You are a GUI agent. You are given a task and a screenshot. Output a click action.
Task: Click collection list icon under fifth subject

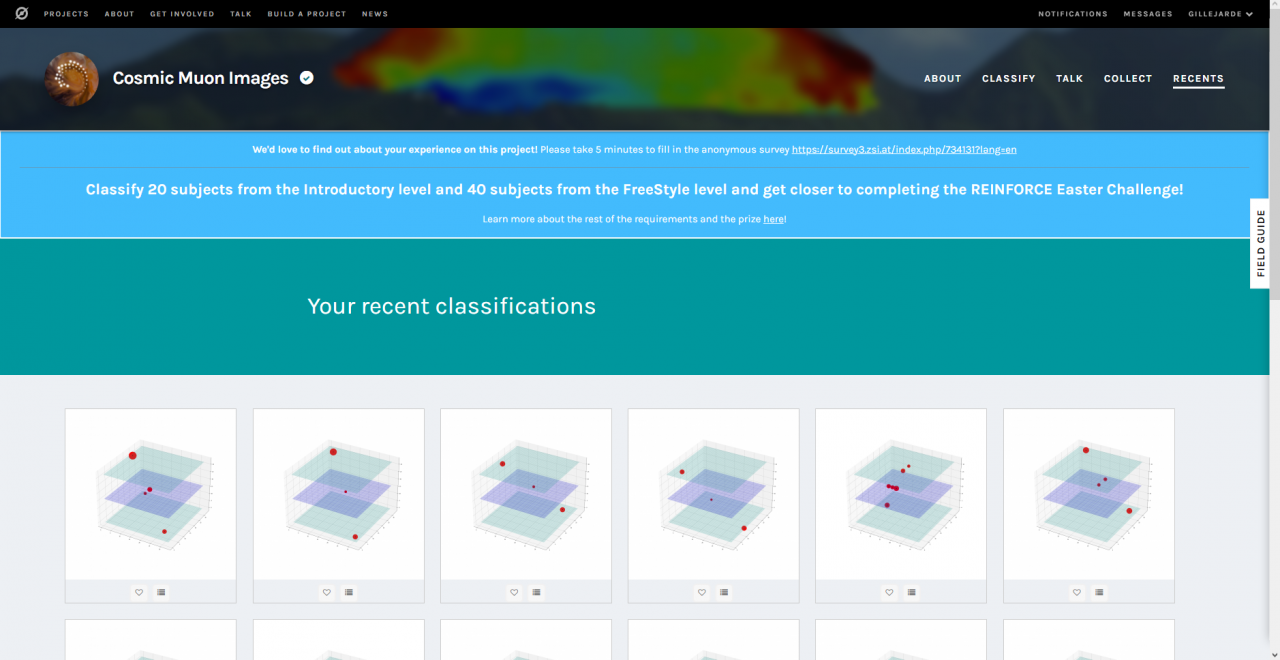pyautogui.click(x=912, y=592)
